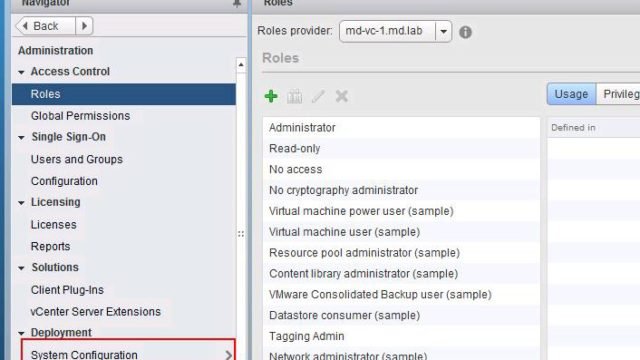Click the navigator scroll up arrow
Viewport: 640px width, 360px height.
coord(241,65)
